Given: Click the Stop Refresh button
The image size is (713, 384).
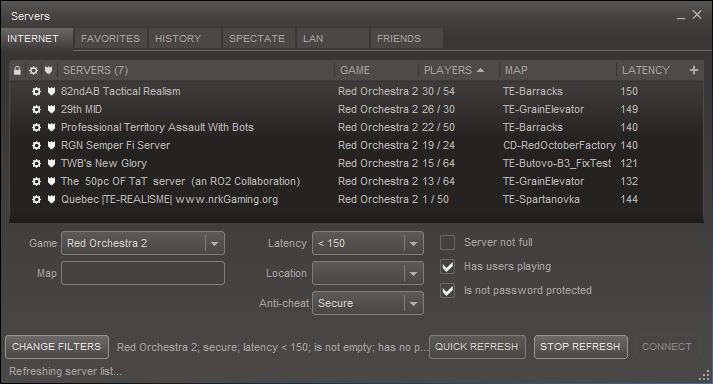Looking at the screenshot, I should [x=581, y=347].
